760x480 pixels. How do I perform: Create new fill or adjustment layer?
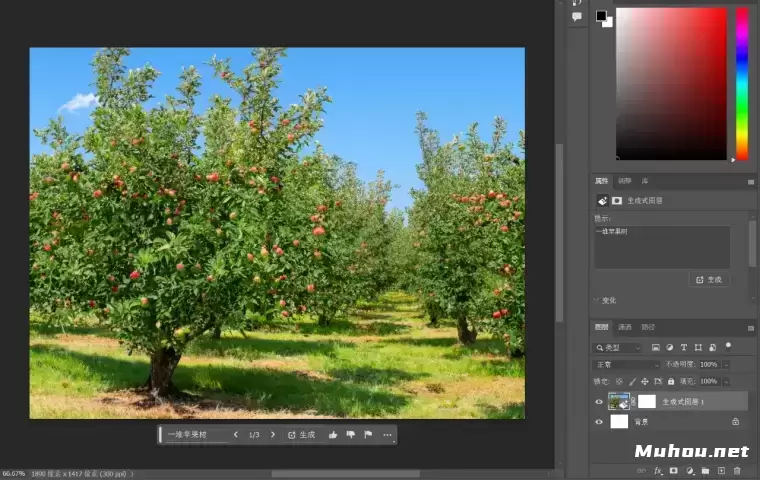pyautogui.click(x=690, y=471)
